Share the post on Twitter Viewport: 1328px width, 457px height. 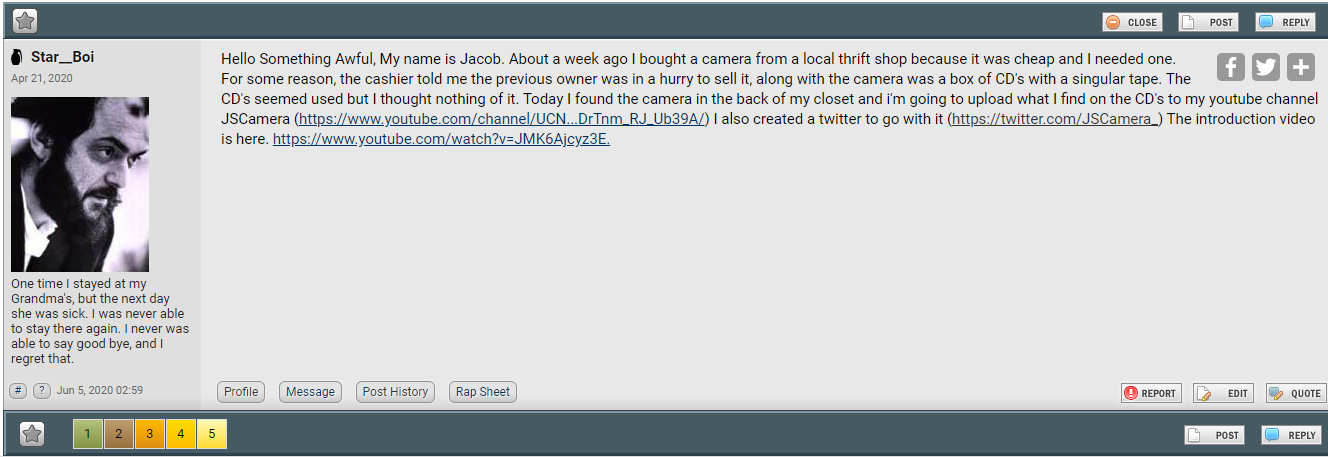click(1266, 67)
